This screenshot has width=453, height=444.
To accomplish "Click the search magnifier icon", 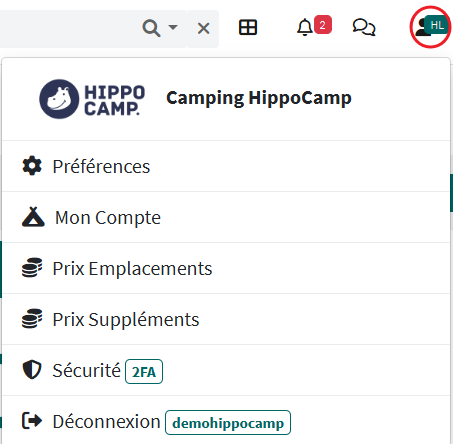I will tap(151, 28).
